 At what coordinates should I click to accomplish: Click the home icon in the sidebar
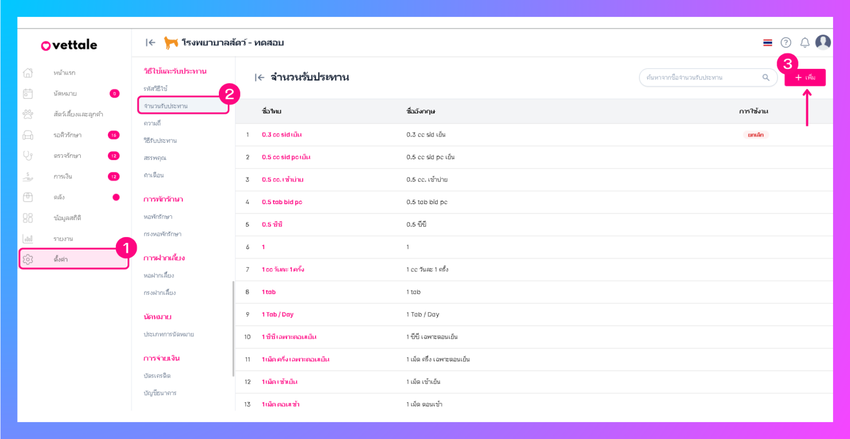pyautogui.click(x=28, y=73)
